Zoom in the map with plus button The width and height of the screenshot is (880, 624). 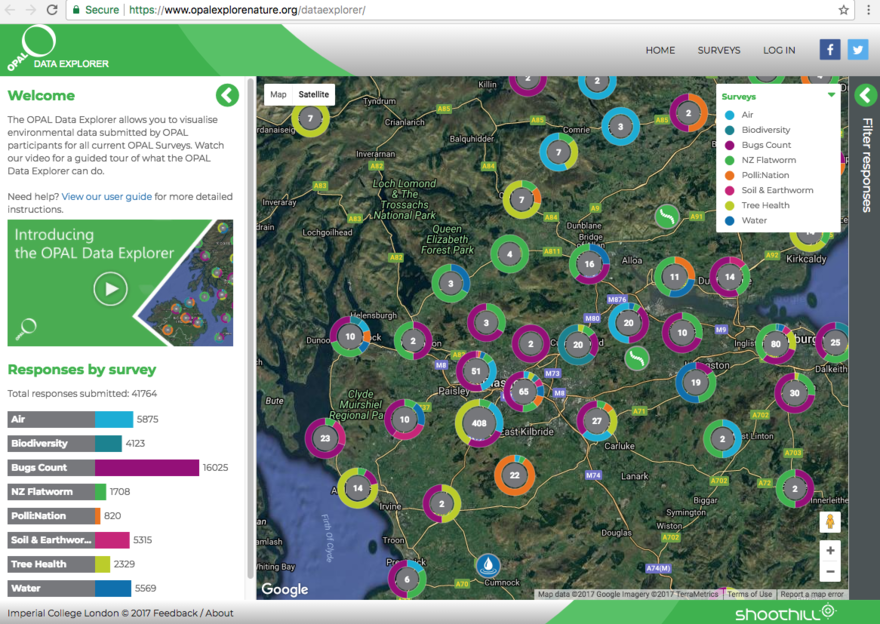coord(830,550)
